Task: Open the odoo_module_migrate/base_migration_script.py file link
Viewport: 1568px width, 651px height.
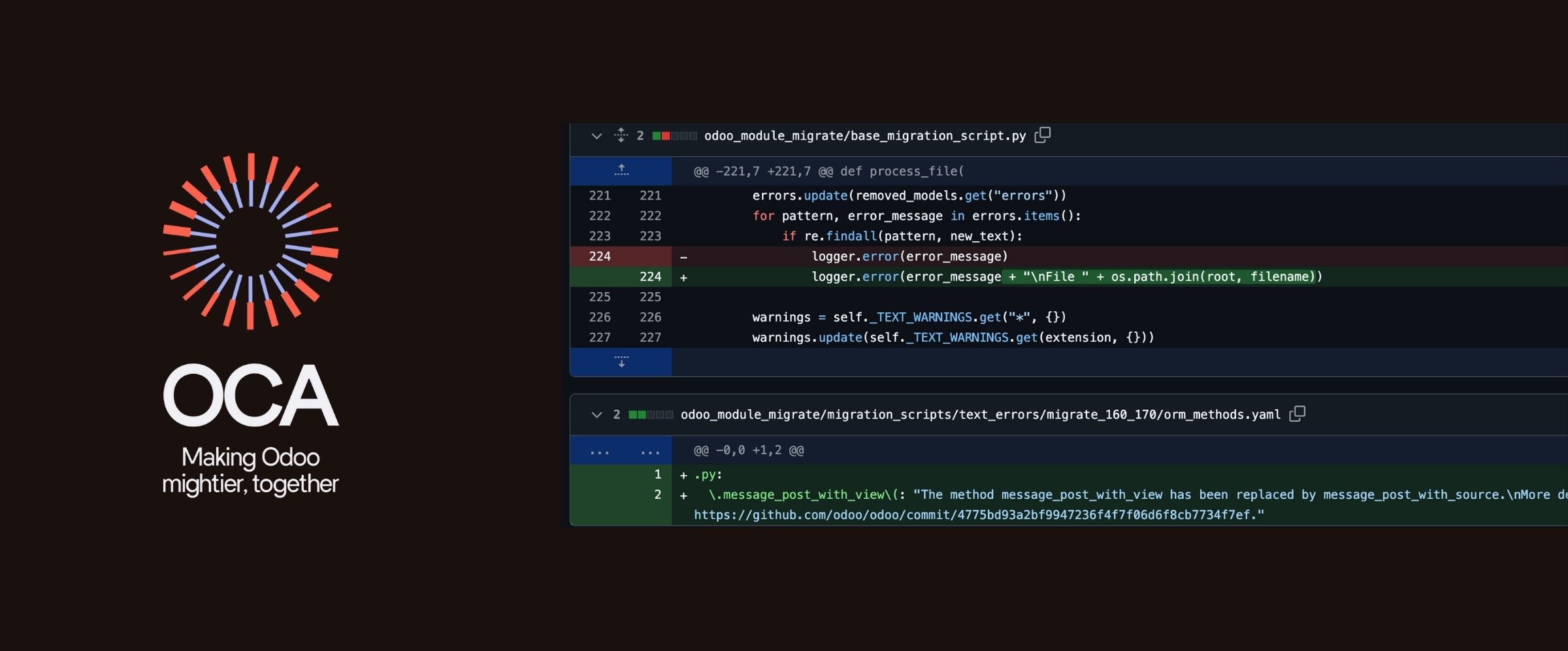Action: coord(865,136)
